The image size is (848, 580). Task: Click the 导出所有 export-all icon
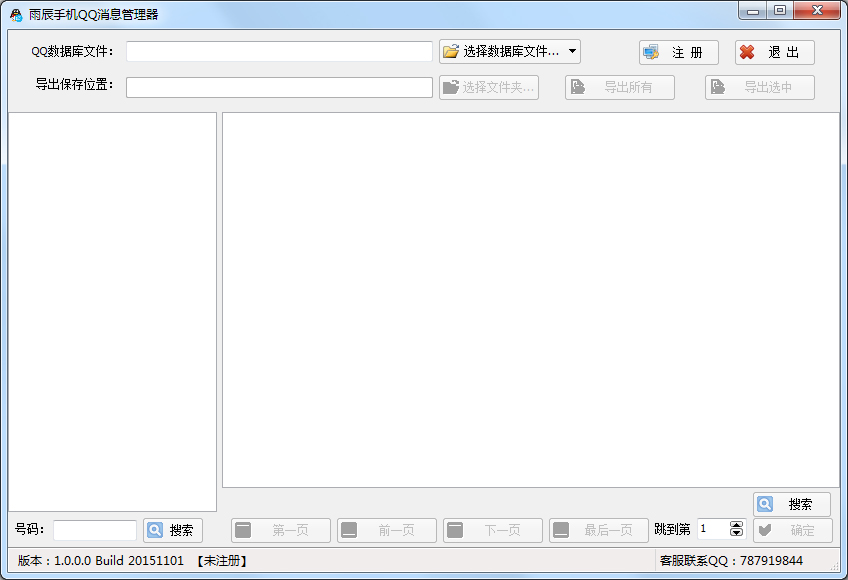pos(578,87)
